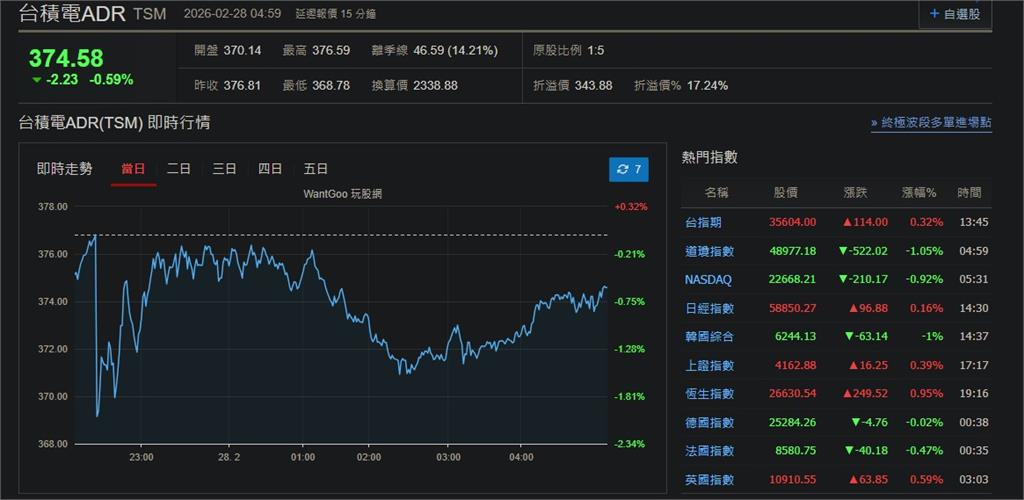Switch to the 三日 chart tab
The height and width of the screenshot is (500, 1024).
pos(225,169)
